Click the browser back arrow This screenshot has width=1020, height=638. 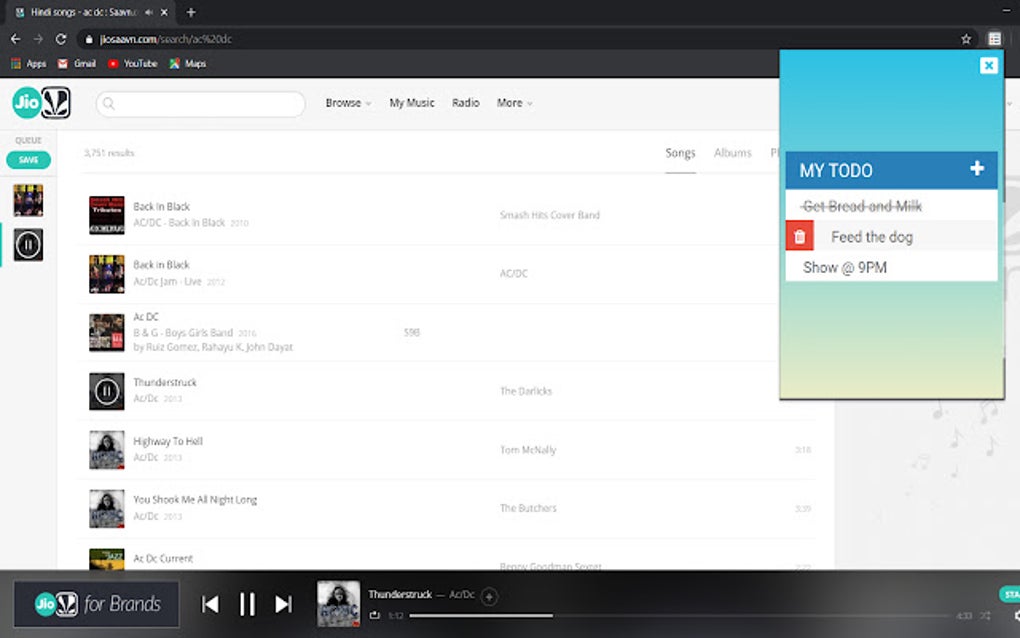(x=15, y=39)
